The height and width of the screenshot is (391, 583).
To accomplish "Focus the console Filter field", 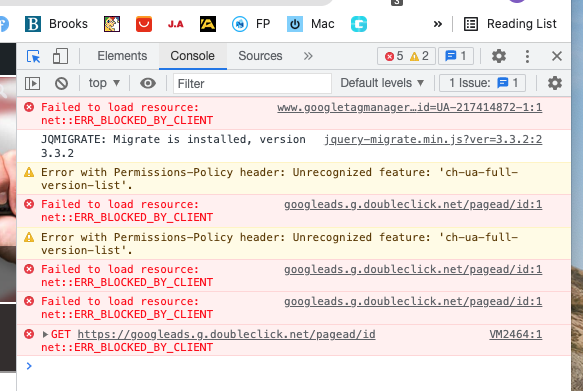I will (x=252, y=83).
